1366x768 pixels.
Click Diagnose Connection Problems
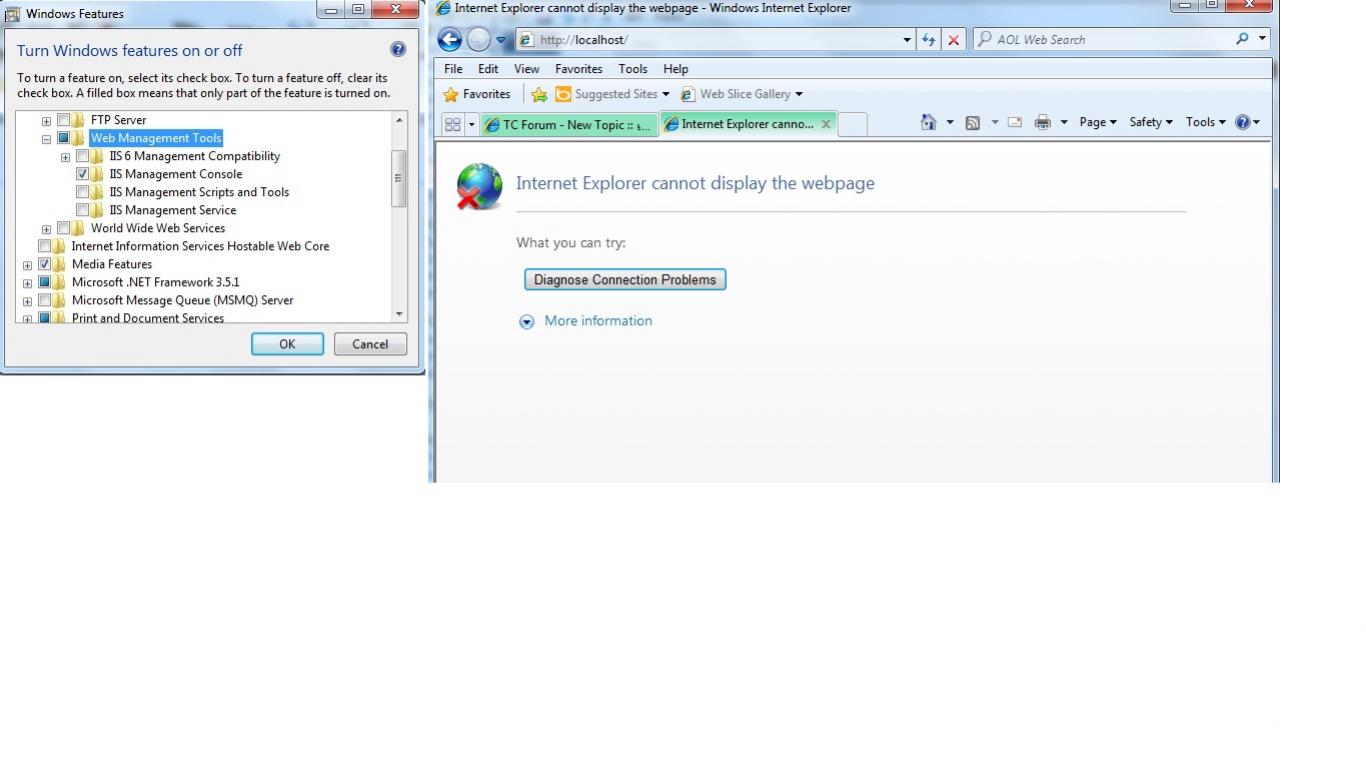(624, 279)
